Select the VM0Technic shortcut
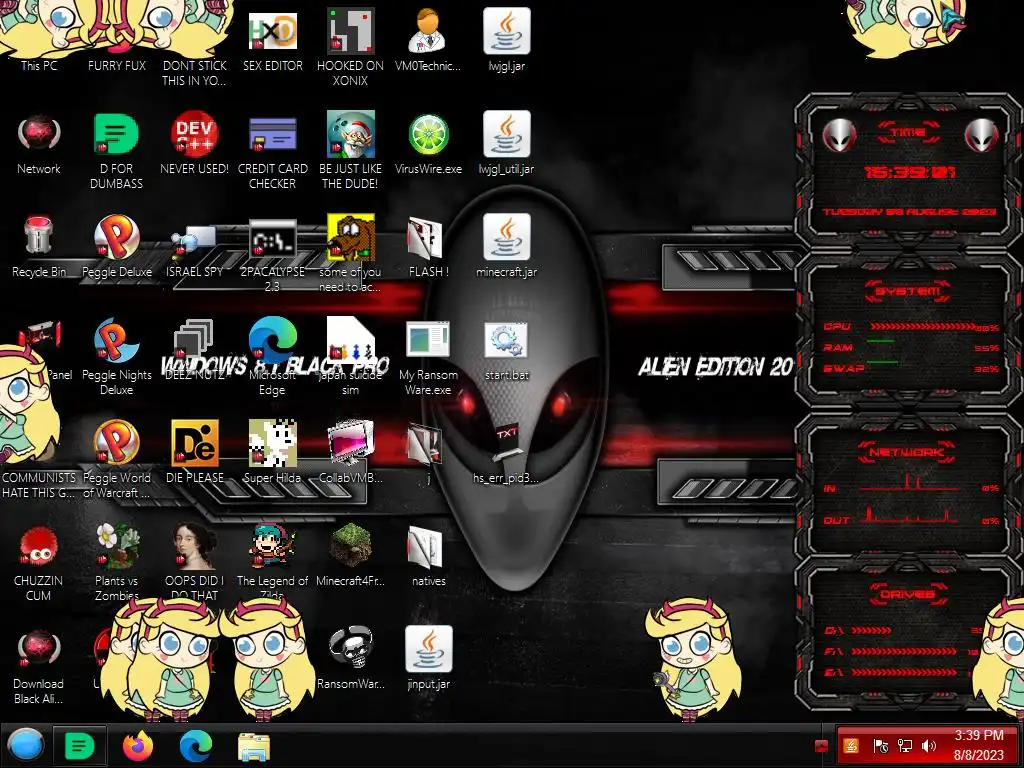Viewport: 1024px width, 768px height. tap(428, 39)
